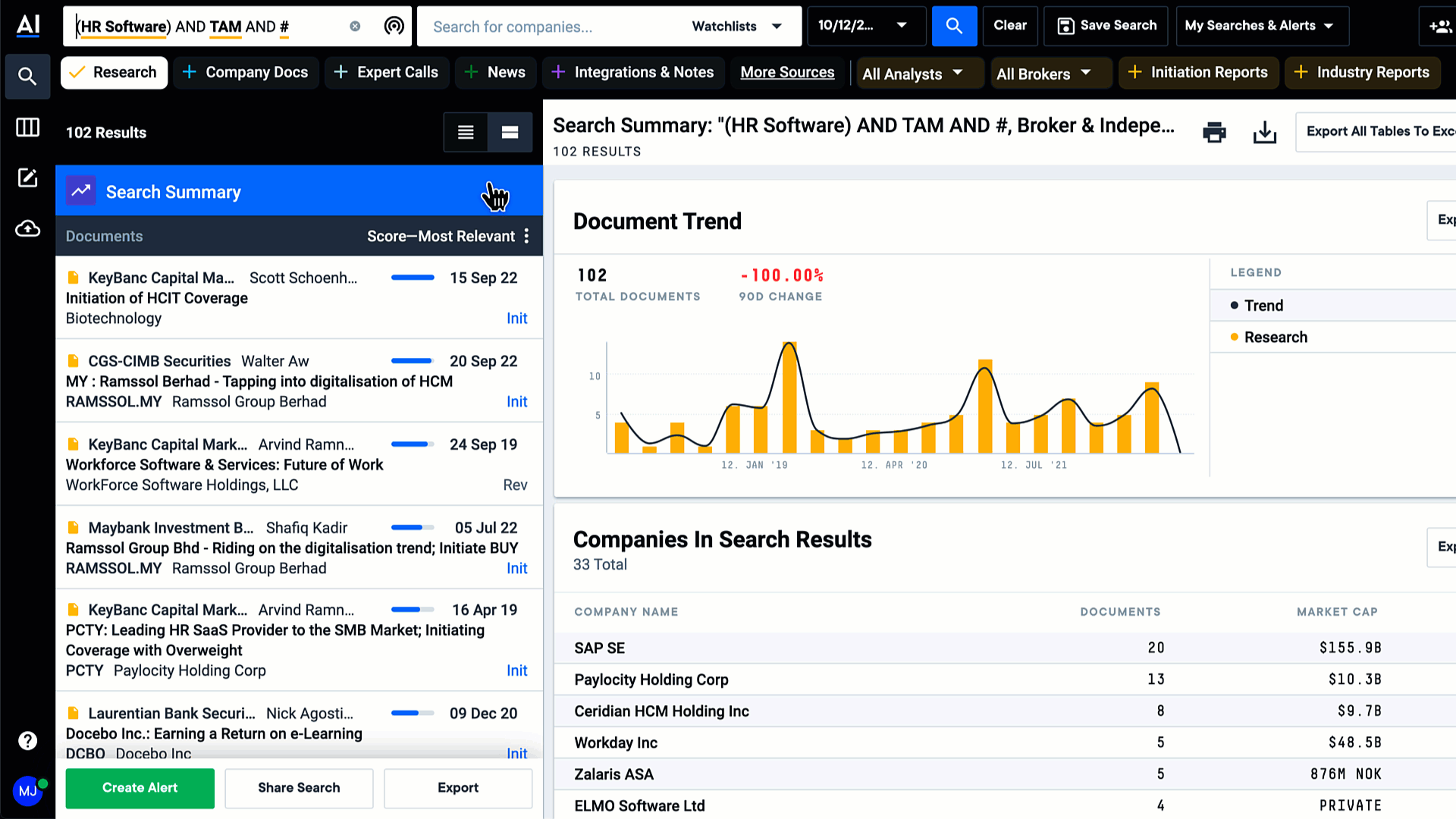
Task: Click the add user icon at top right
Action: pos(1439,27)
